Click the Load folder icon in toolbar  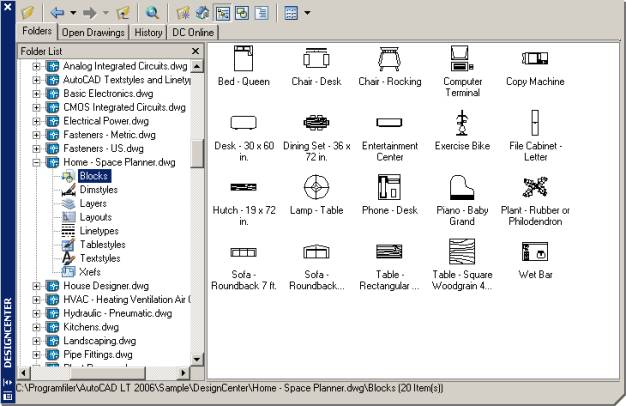28,12
